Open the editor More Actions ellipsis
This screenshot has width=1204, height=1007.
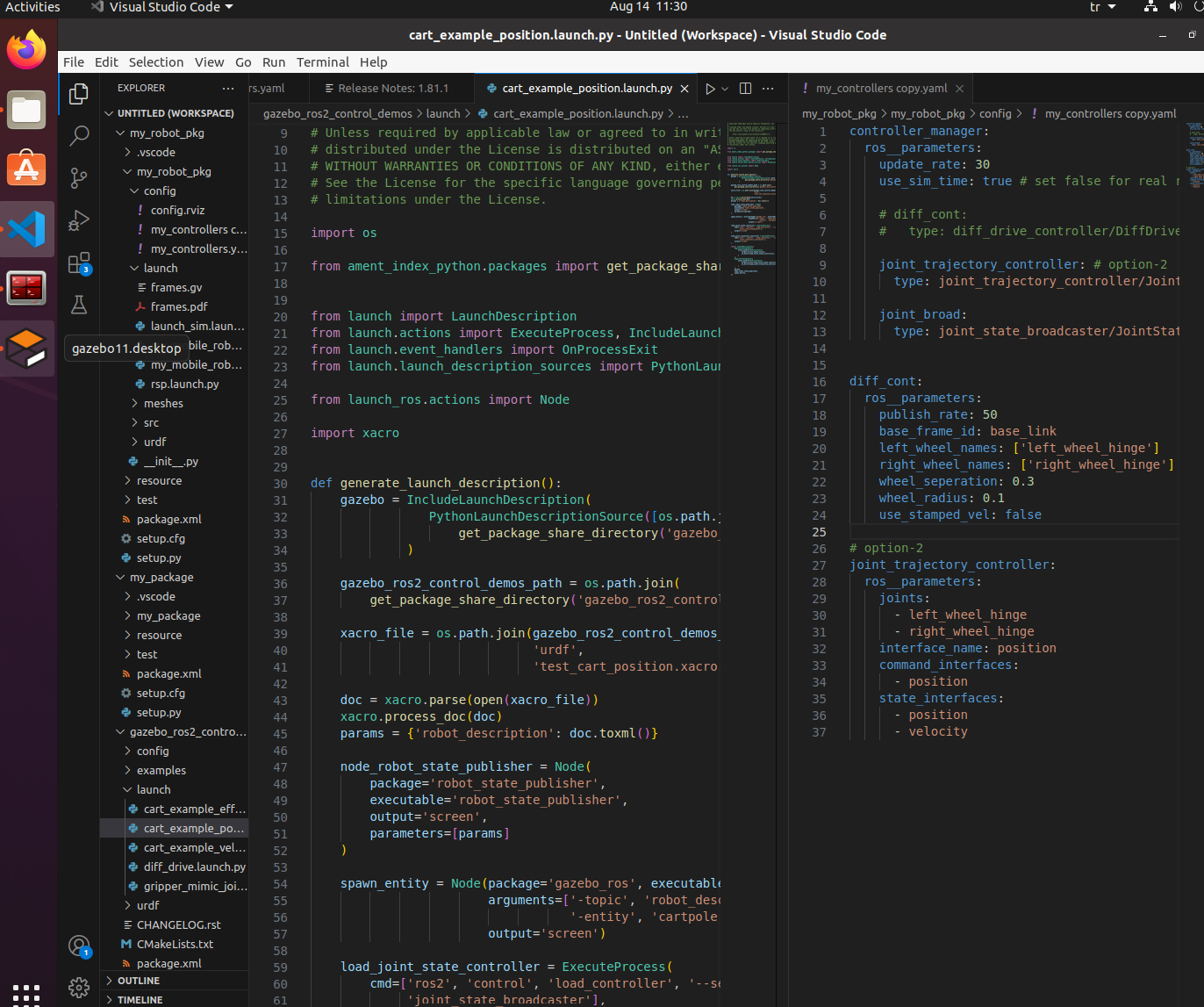[x=768, y=89]
